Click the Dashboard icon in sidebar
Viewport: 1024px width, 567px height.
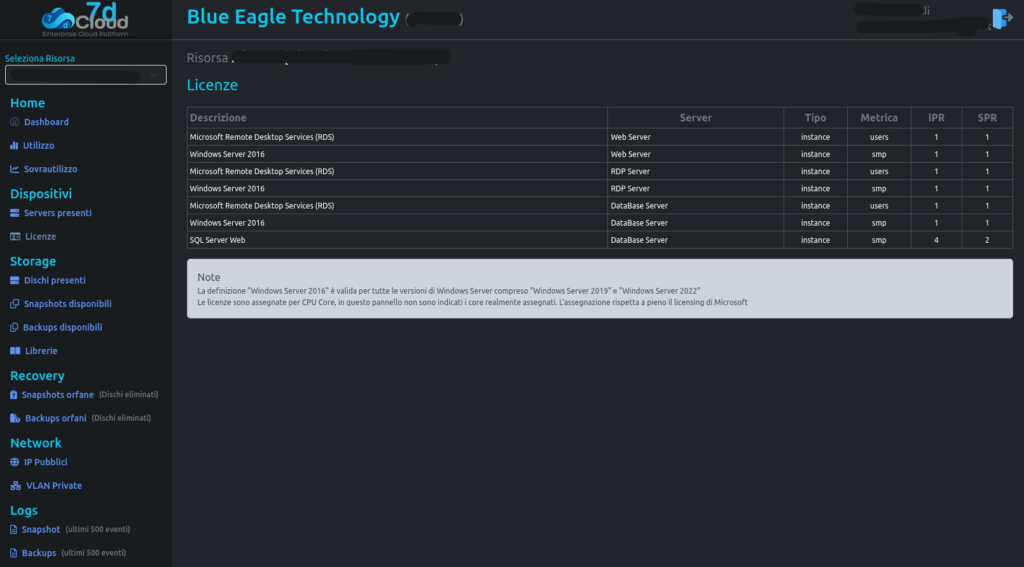click(14, 122)
